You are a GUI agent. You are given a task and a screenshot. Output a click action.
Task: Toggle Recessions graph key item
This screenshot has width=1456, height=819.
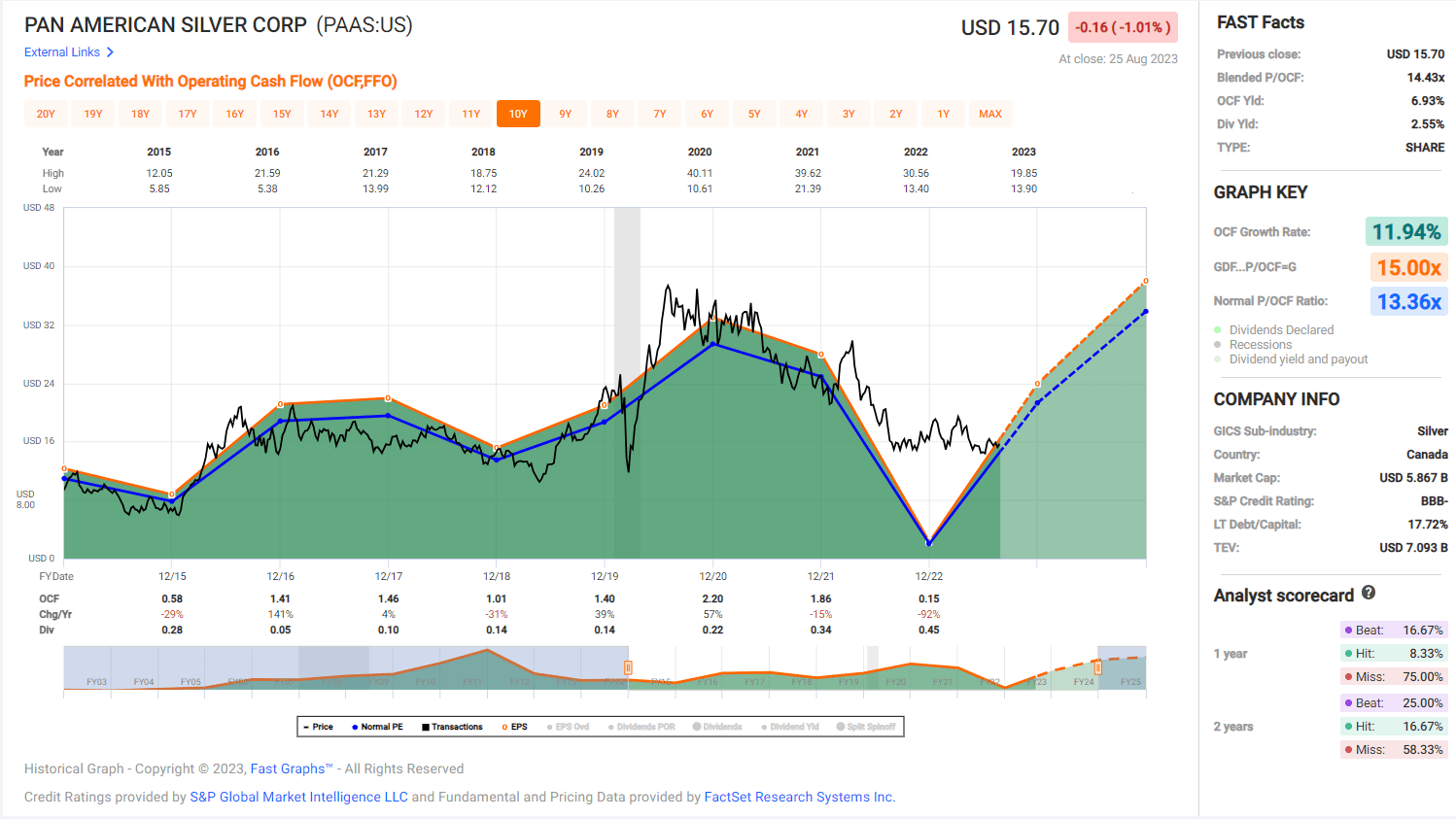(x=1254, y=345)
